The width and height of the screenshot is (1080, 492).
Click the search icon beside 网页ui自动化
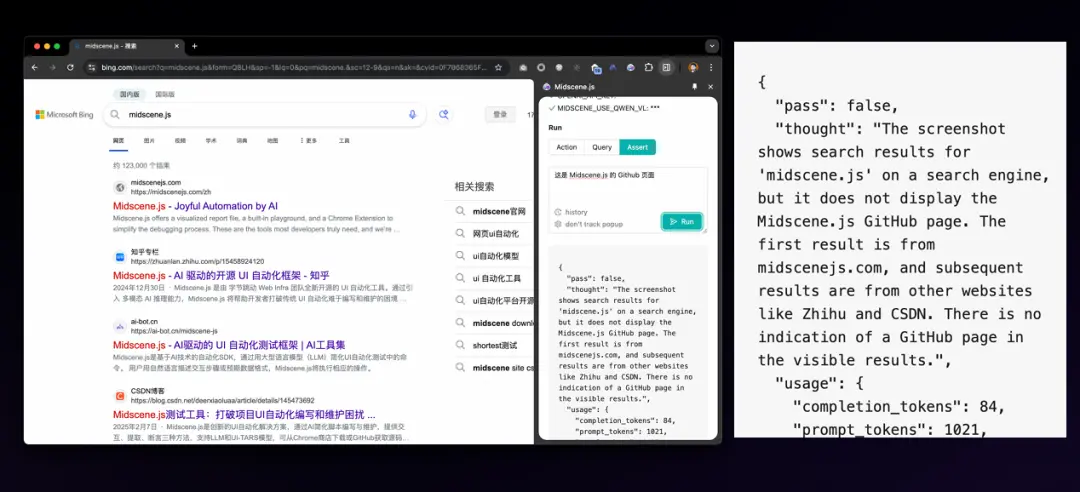coord(460,234)
